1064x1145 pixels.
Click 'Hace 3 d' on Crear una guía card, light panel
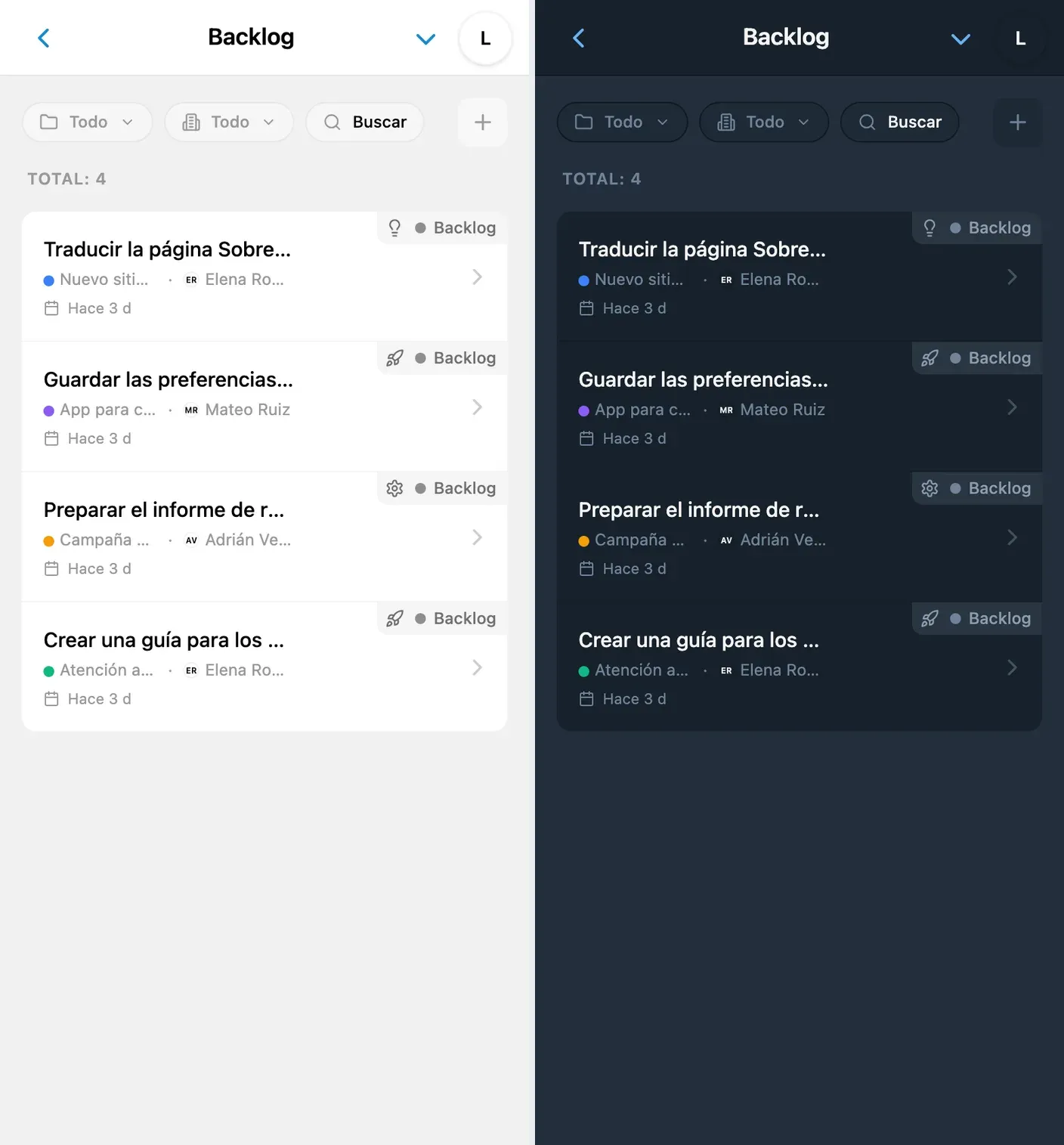(x=100, y=699)
